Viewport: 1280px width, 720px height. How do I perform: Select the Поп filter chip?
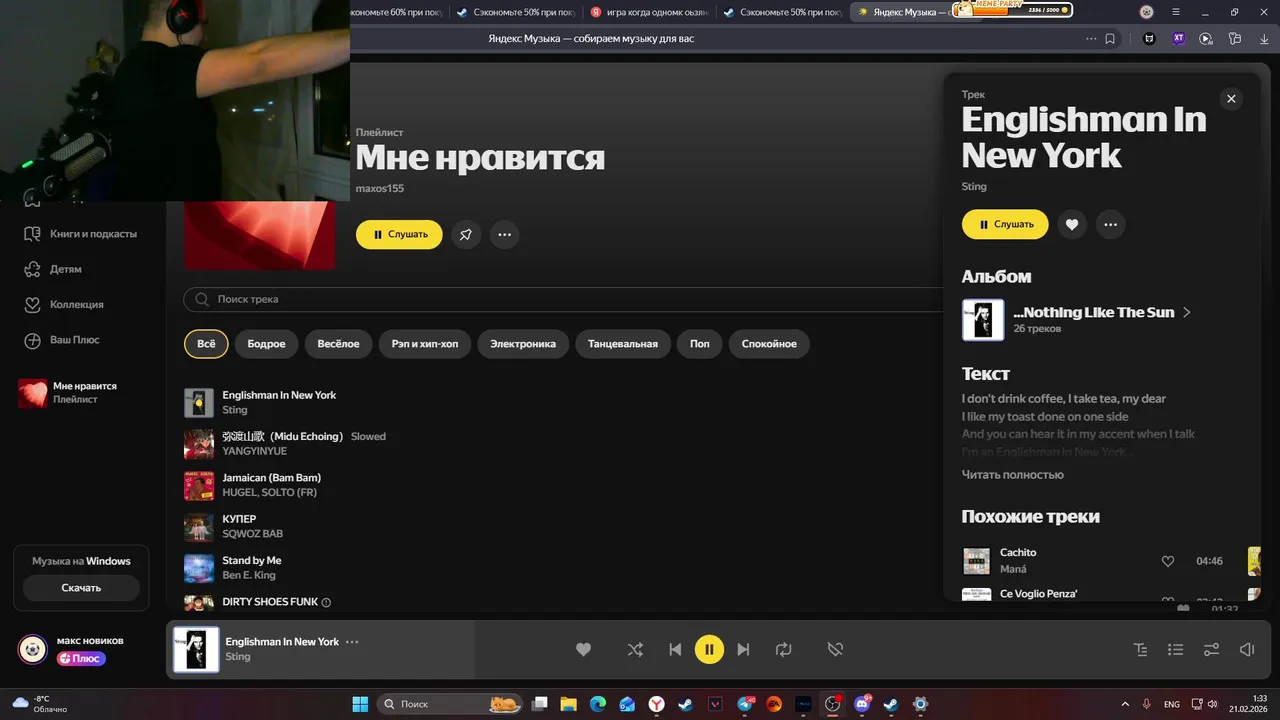[x=700, y=344]
